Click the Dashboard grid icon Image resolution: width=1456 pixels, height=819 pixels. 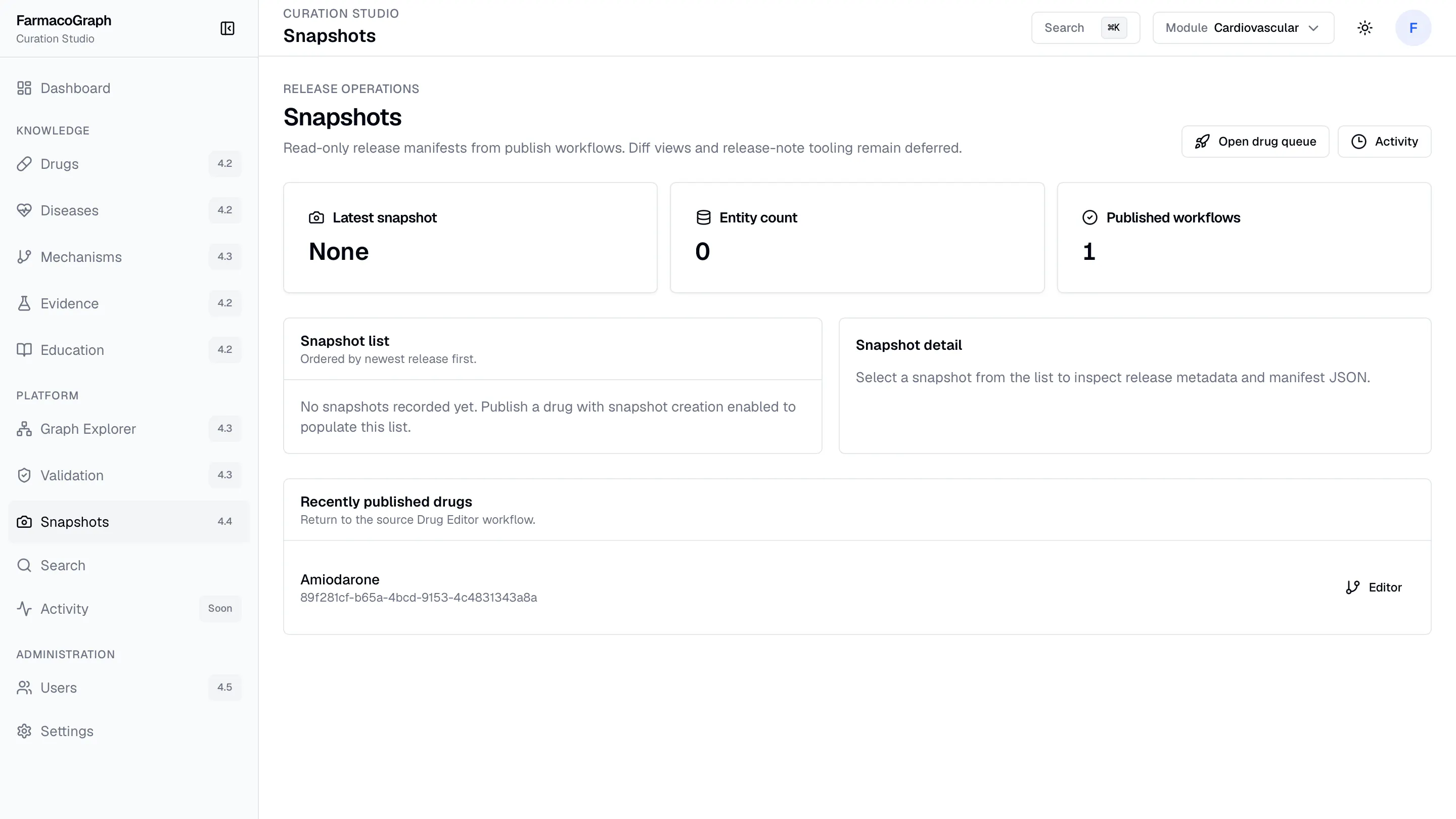tap(24, 88)
